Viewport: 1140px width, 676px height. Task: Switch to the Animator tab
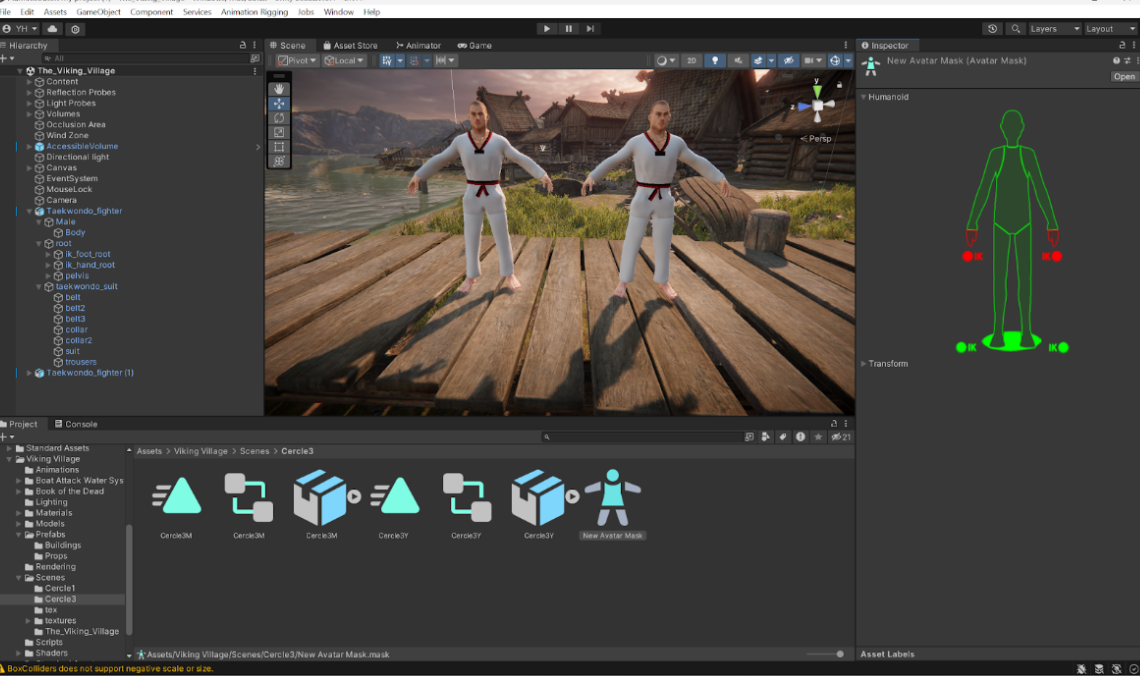[x=418, y=45]
